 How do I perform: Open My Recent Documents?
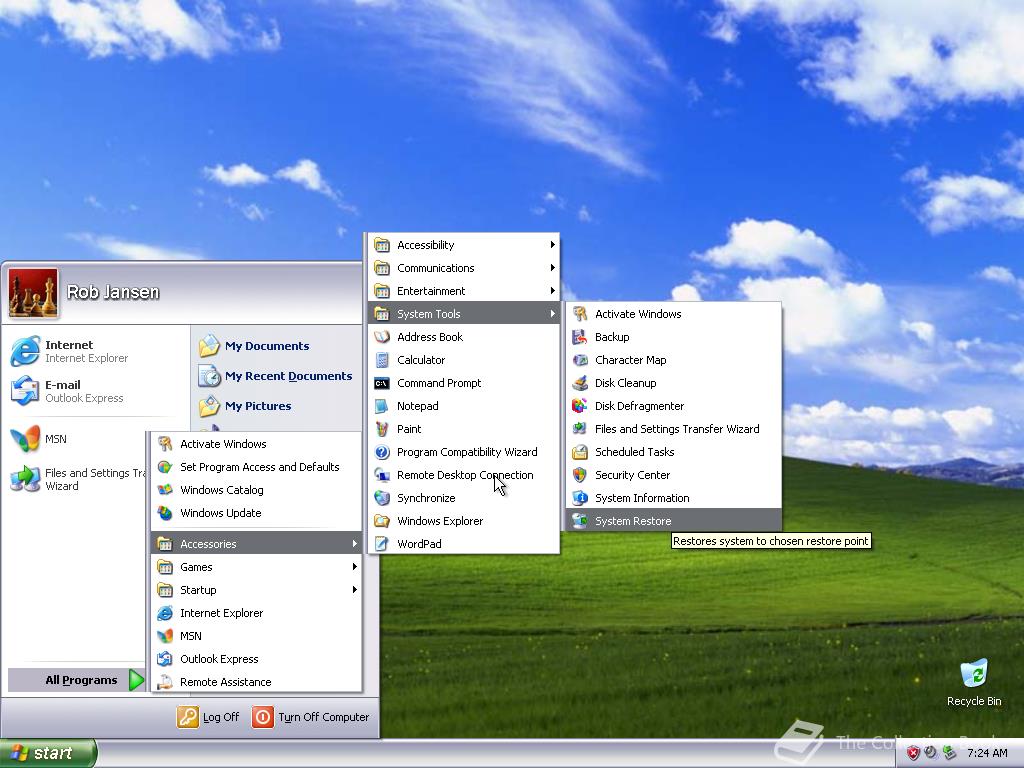pos(275,376)
